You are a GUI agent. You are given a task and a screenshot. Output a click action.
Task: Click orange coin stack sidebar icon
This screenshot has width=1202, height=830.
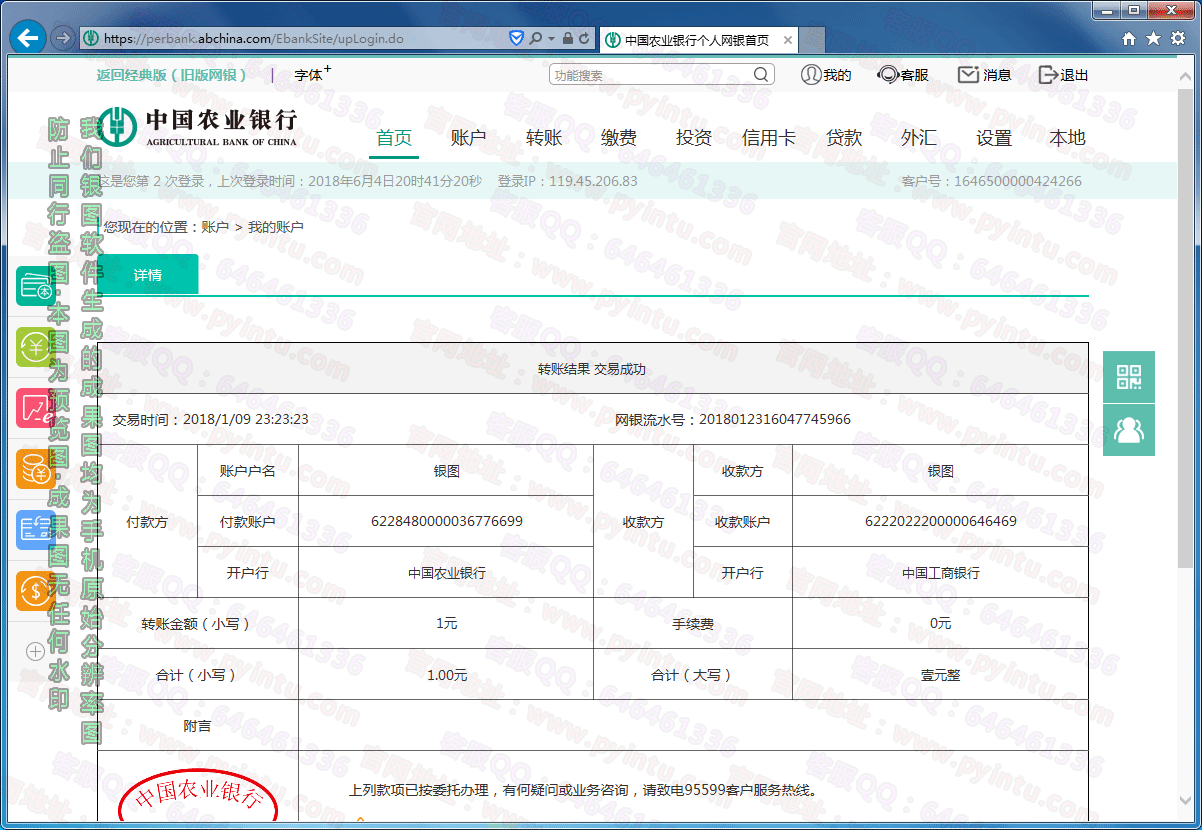click(x=36, y=469)
